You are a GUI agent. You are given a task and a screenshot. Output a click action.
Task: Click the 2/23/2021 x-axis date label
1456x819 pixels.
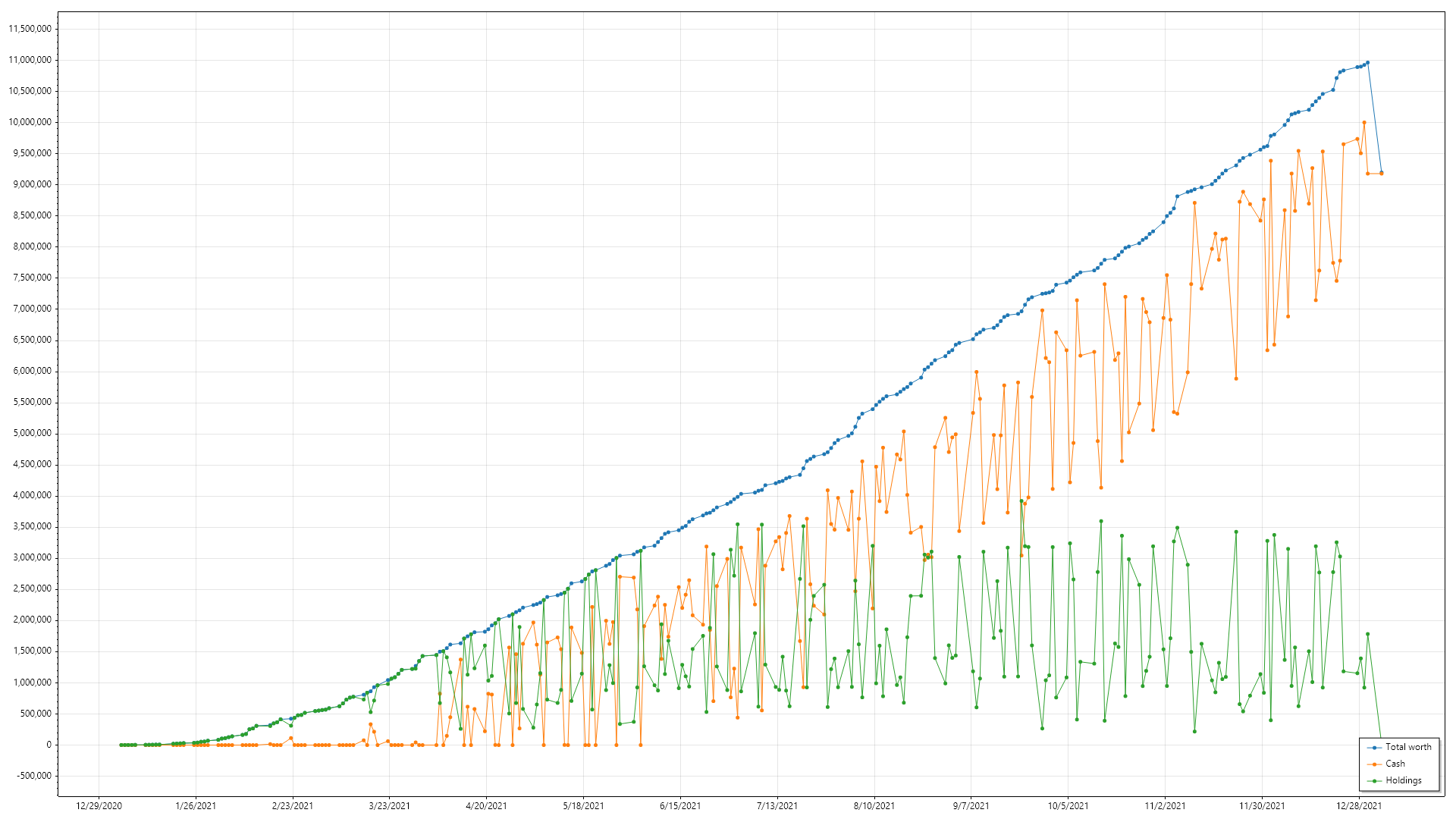pos(293,806)
